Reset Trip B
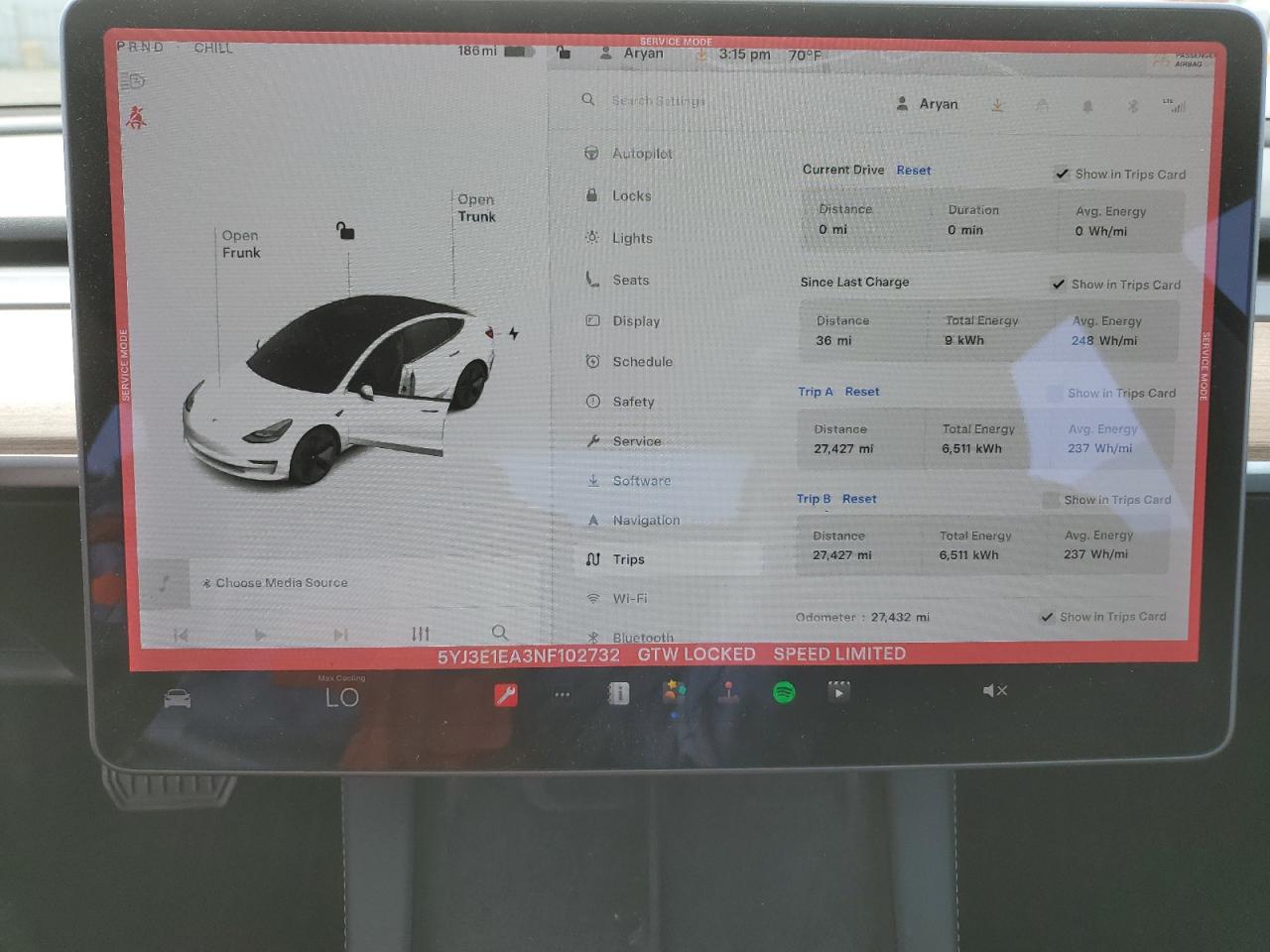 pos(859,499)
